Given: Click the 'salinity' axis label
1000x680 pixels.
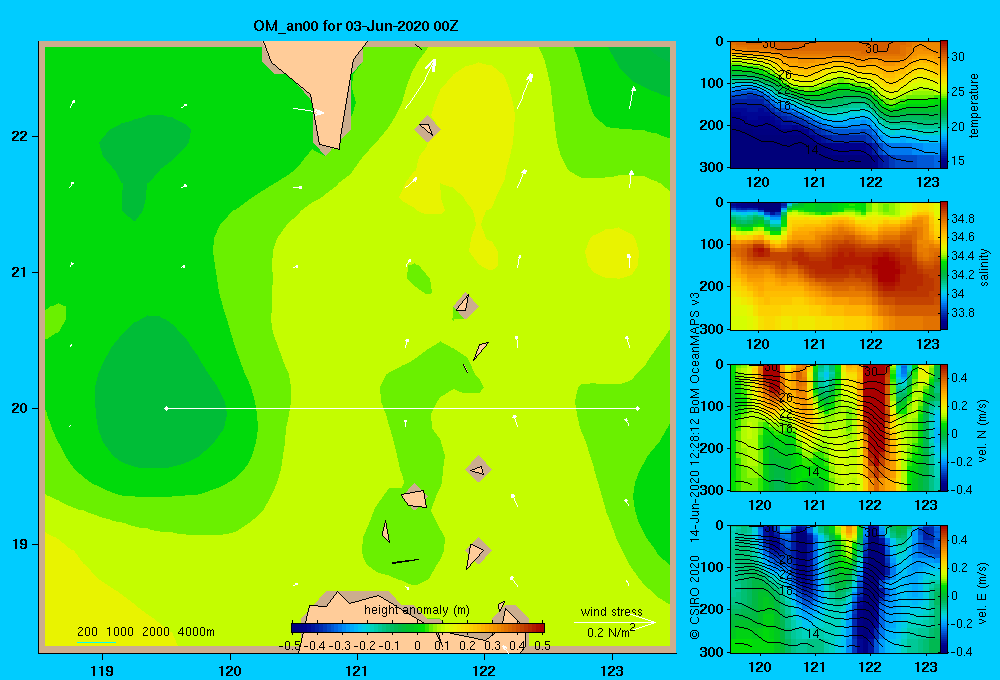Looking at the screenshot, I should 984,267.
